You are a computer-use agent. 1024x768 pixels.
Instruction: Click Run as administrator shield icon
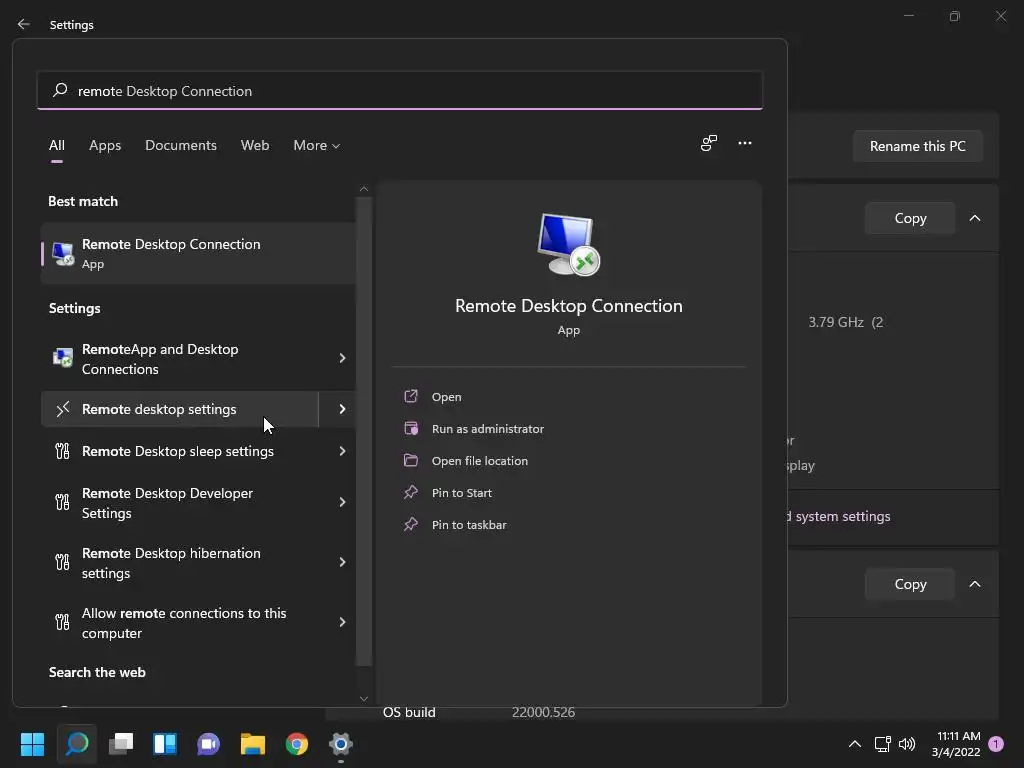tap(411, 428)
